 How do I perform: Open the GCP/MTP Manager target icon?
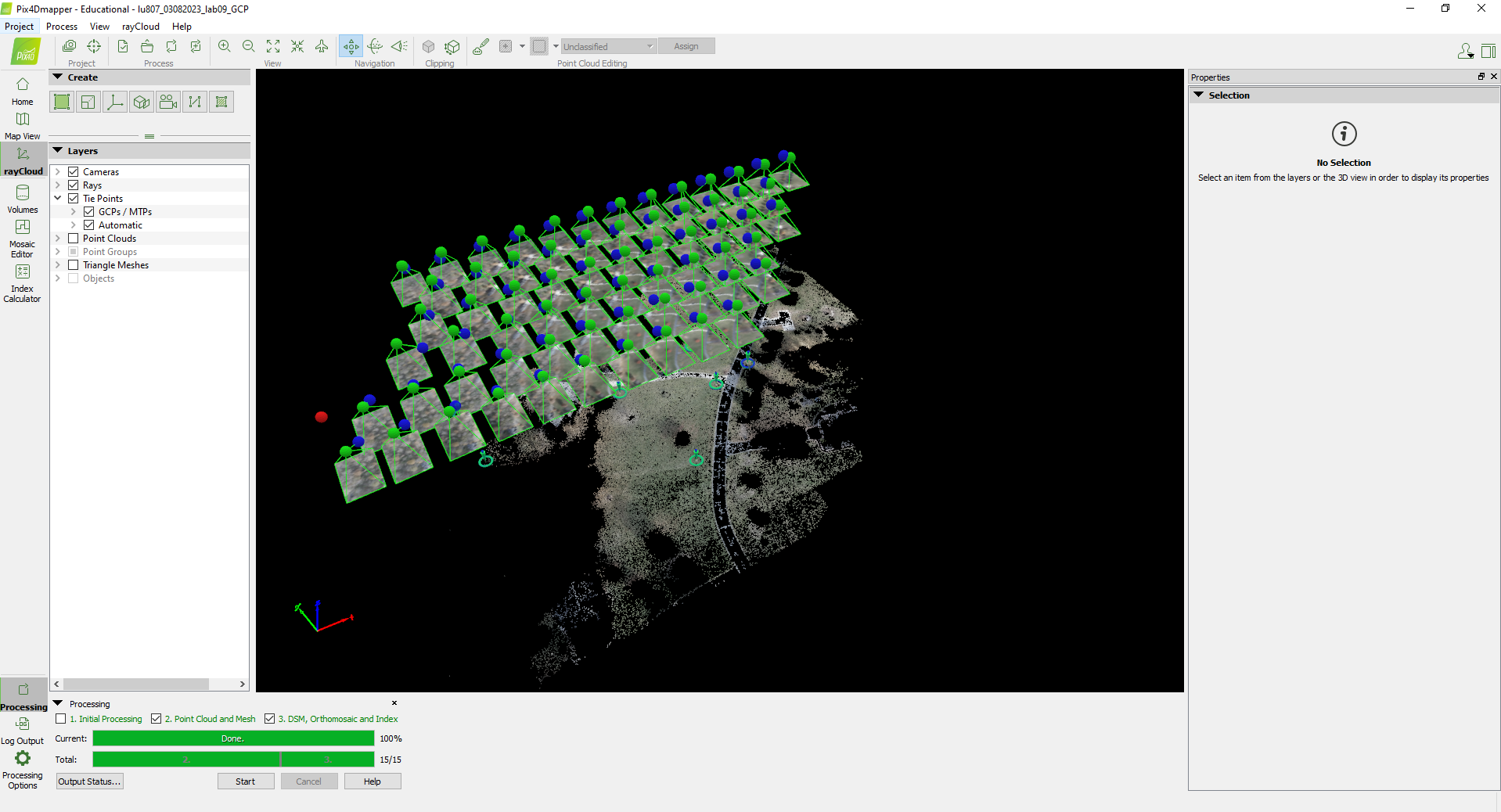[x=94, y=46]
